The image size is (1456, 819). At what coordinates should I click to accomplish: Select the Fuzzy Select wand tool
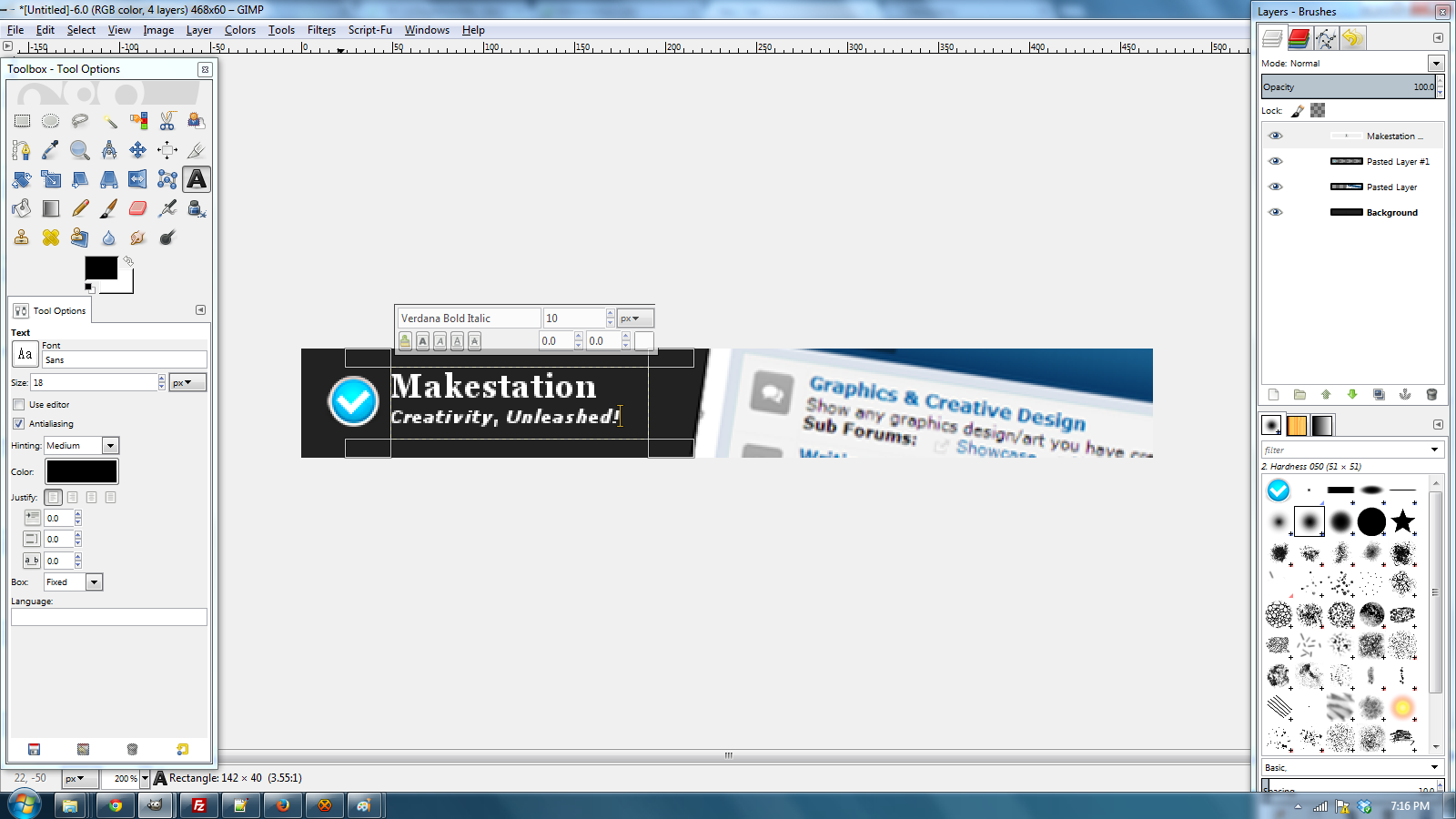tap(109, 121)
